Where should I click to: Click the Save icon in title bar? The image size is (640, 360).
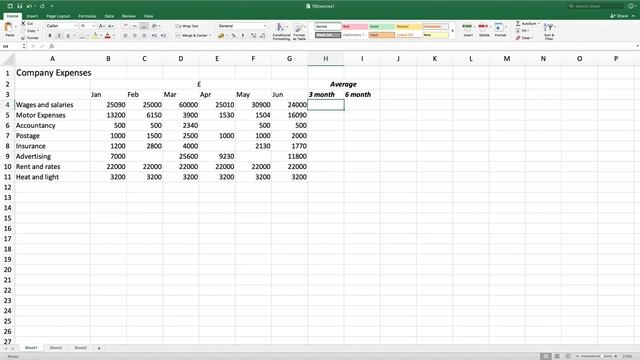(x=20, y=6)
